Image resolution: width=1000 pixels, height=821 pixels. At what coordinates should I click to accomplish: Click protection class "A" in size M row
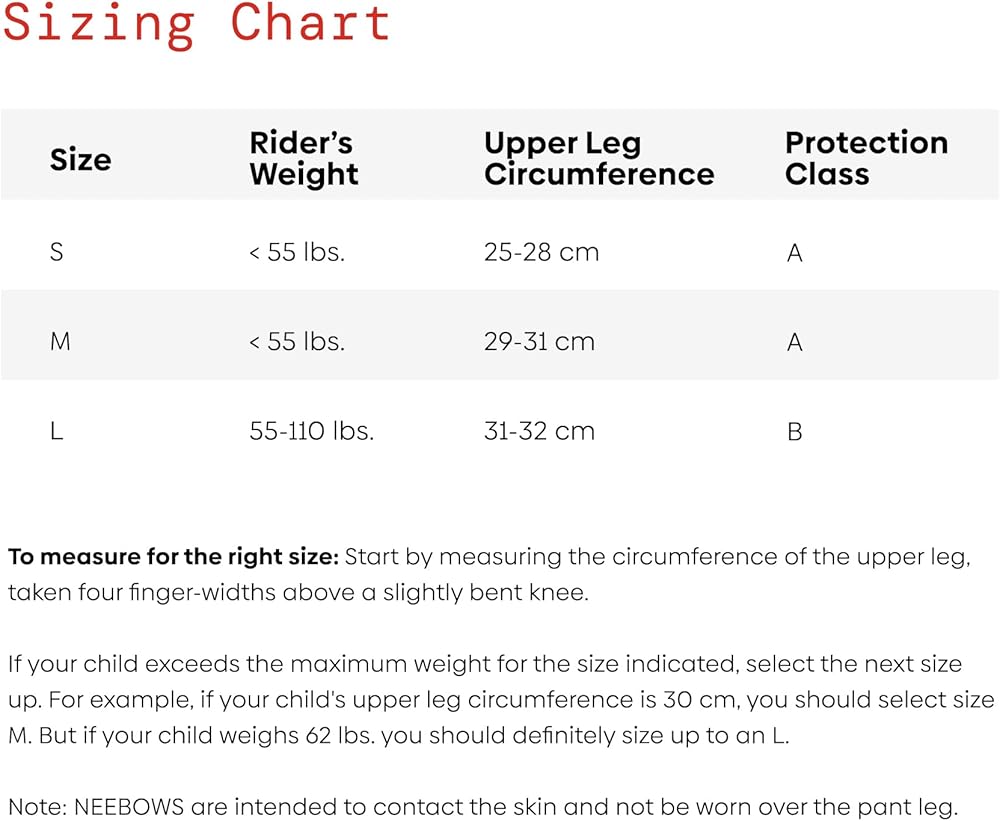(x=795, y=342)
